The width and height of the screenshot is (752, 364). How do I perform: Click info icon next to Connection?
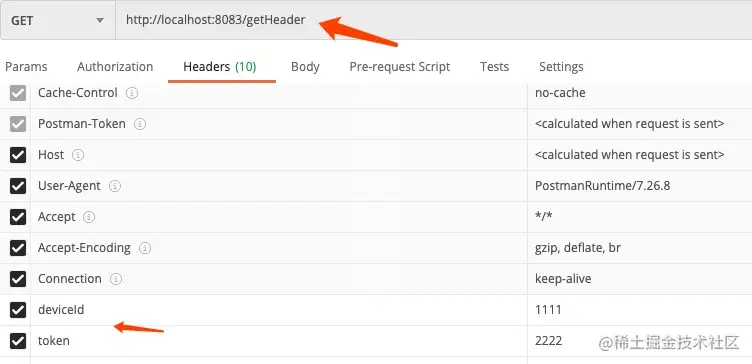116,279
